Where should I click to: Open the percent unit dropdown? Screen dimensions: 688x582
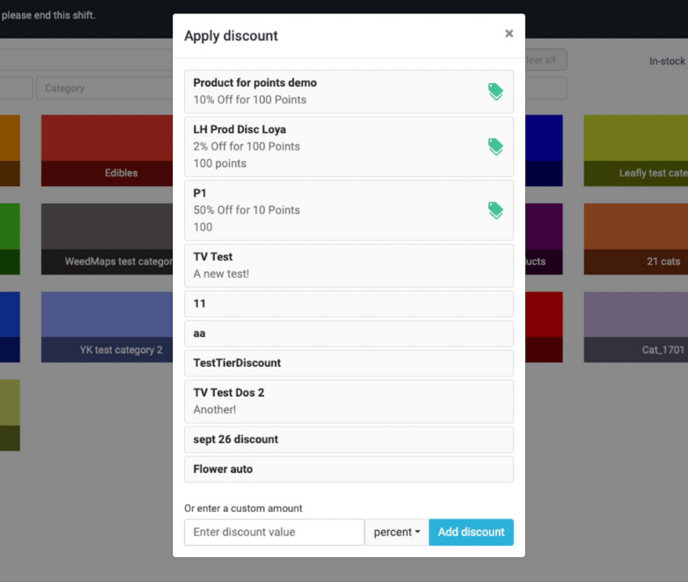[397, 532]
